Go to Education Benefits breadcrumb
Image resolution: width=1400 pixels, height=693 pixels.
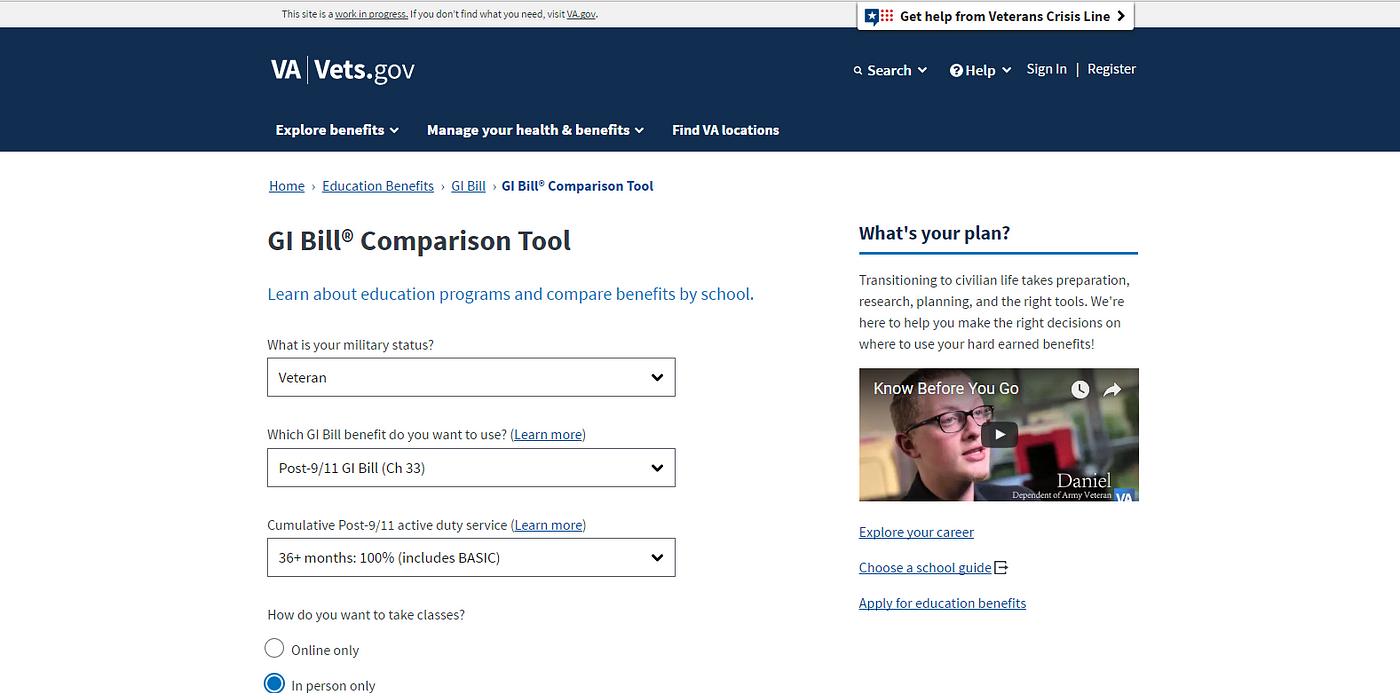pos(378,186)
